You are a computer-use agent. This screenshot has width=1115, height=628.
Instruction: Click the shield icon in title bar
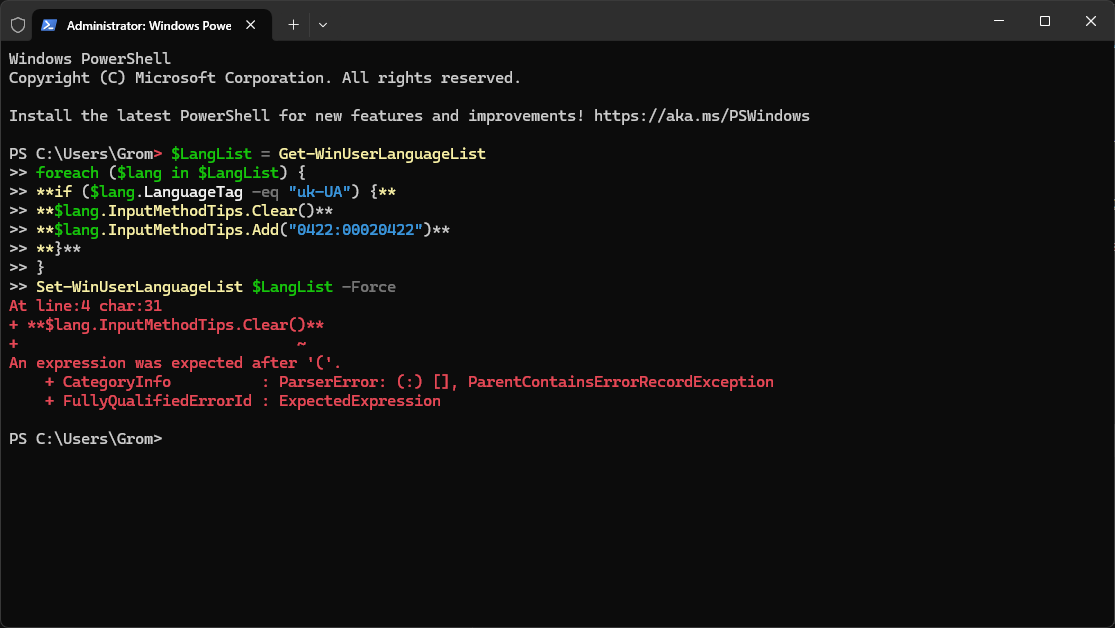pyautogui.click(x=18, y=25)
